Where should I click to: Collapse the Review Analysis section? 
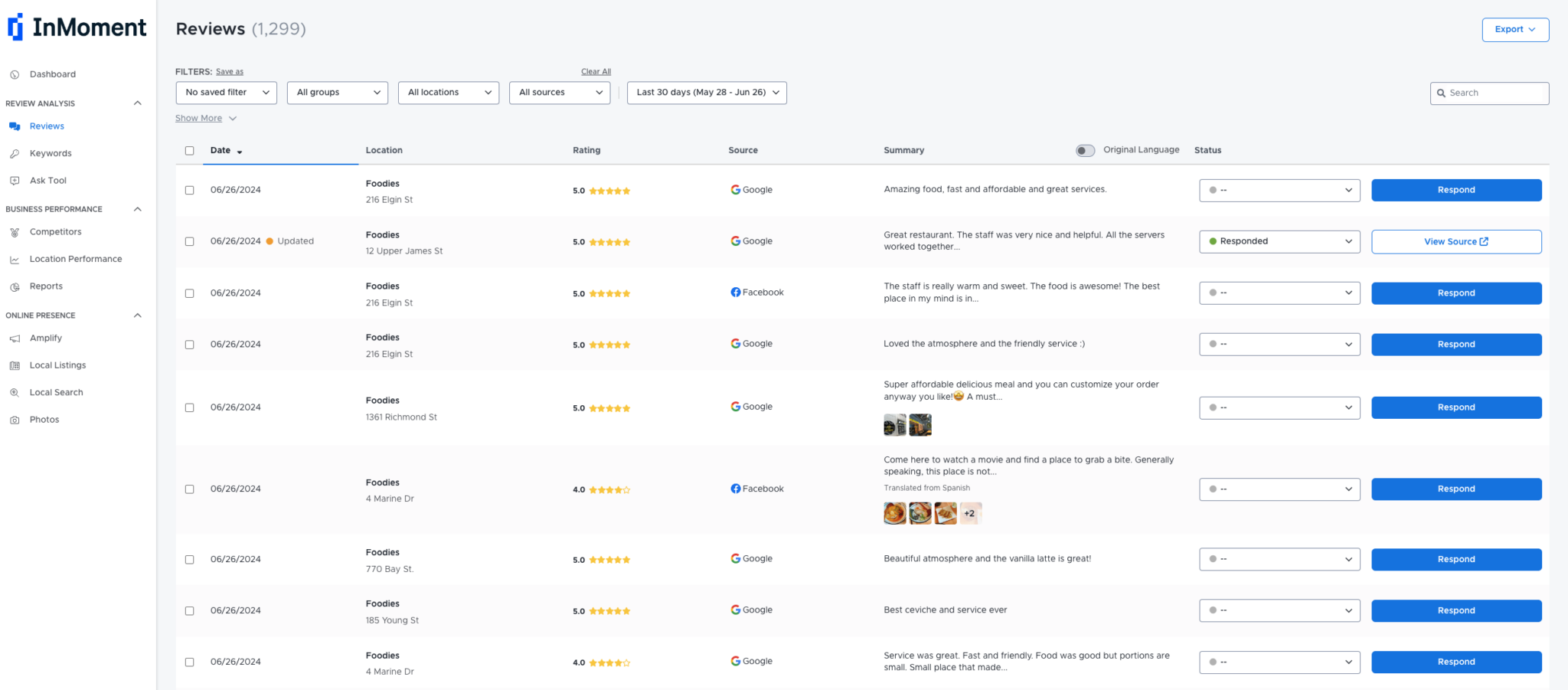point(137,103)
